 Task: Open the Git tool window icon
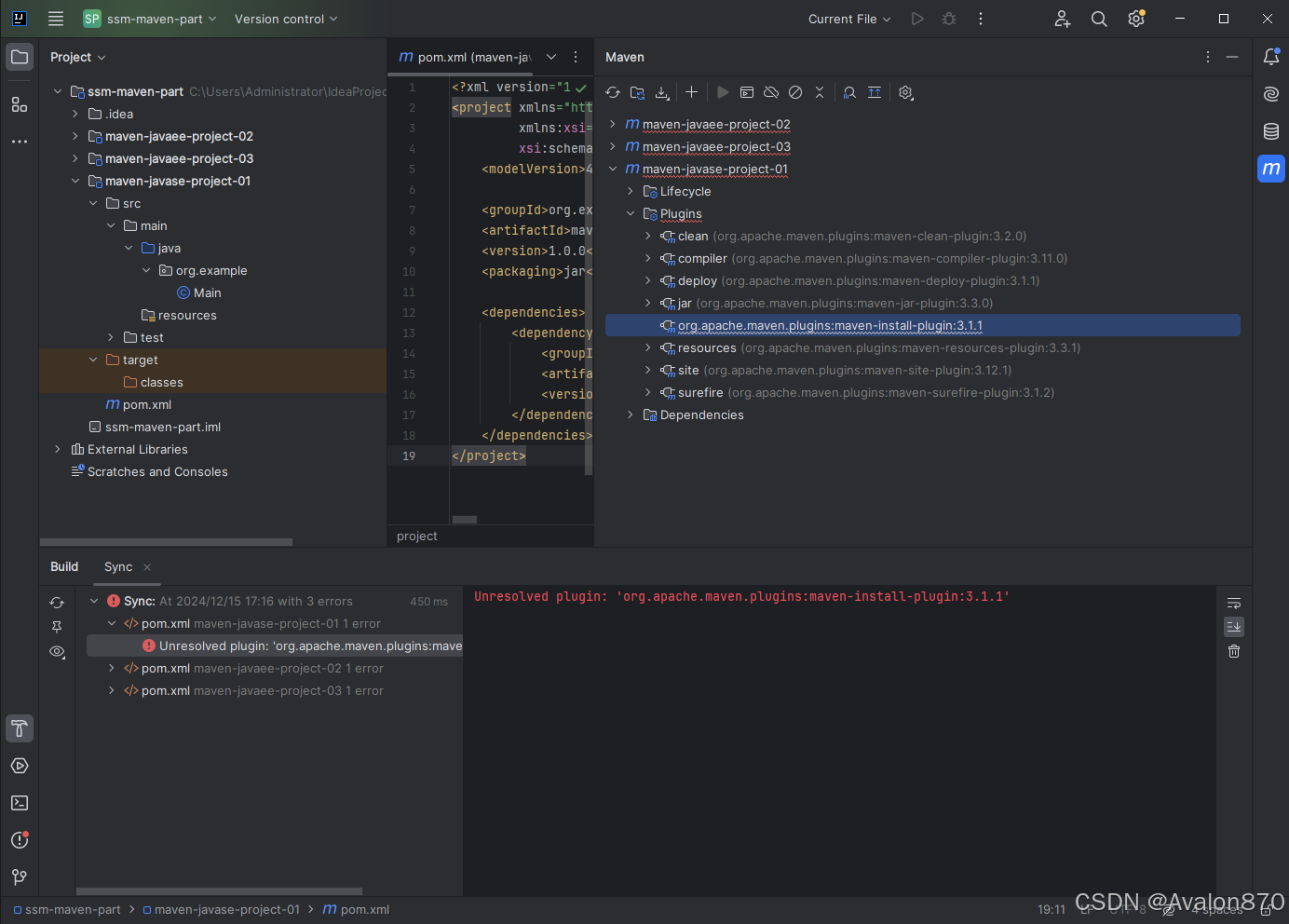click(x=19, y=876)
